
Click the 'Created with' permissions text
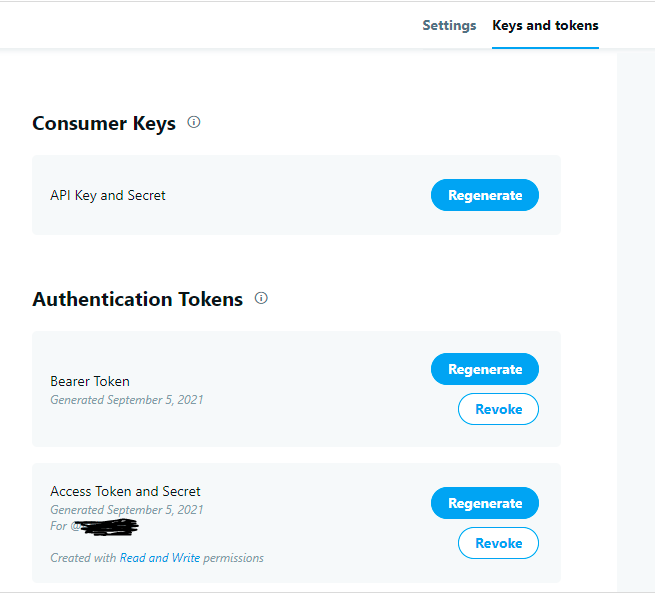(x=84, y=558)
